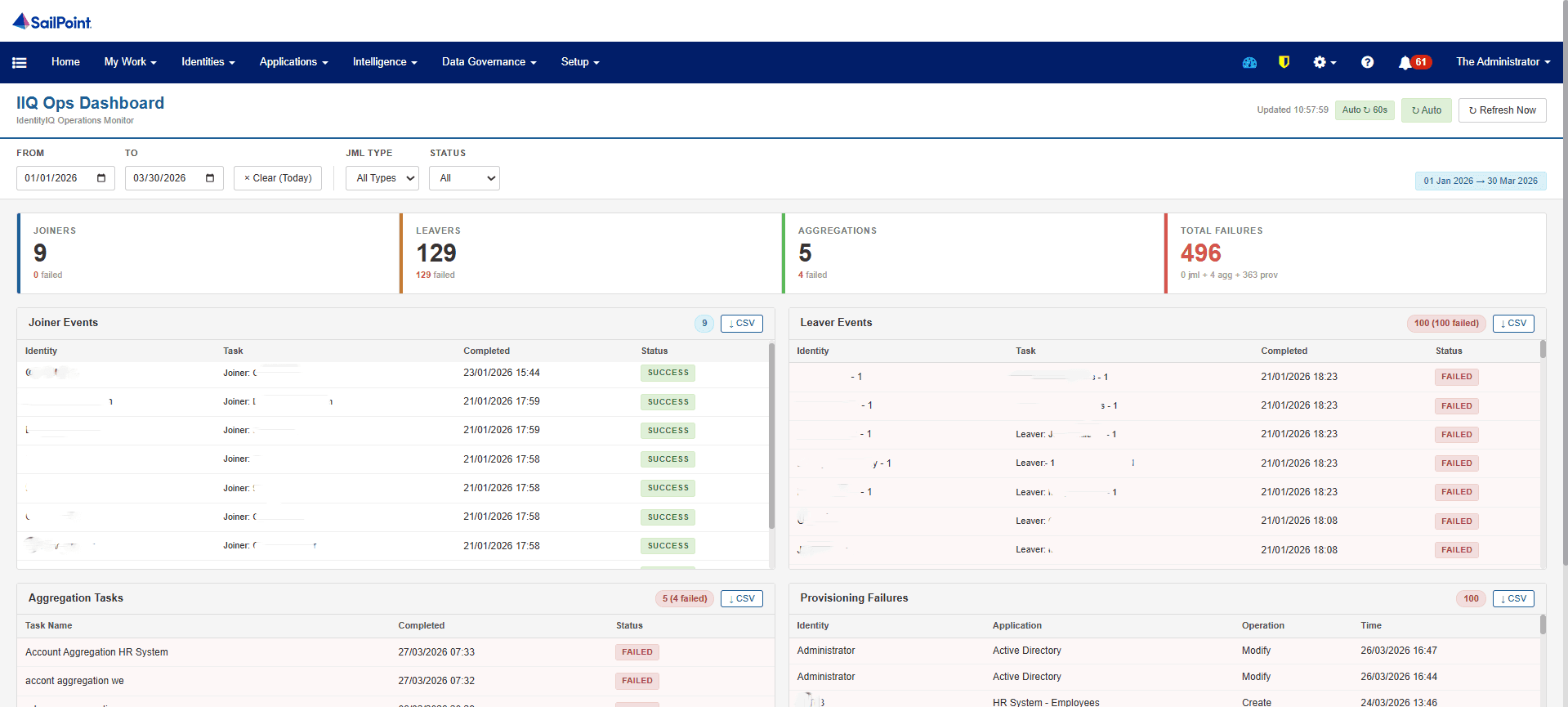Screen dimensions: 1568x707
Task: Click the Leavers 129 summary card
Action: (591, 253)
